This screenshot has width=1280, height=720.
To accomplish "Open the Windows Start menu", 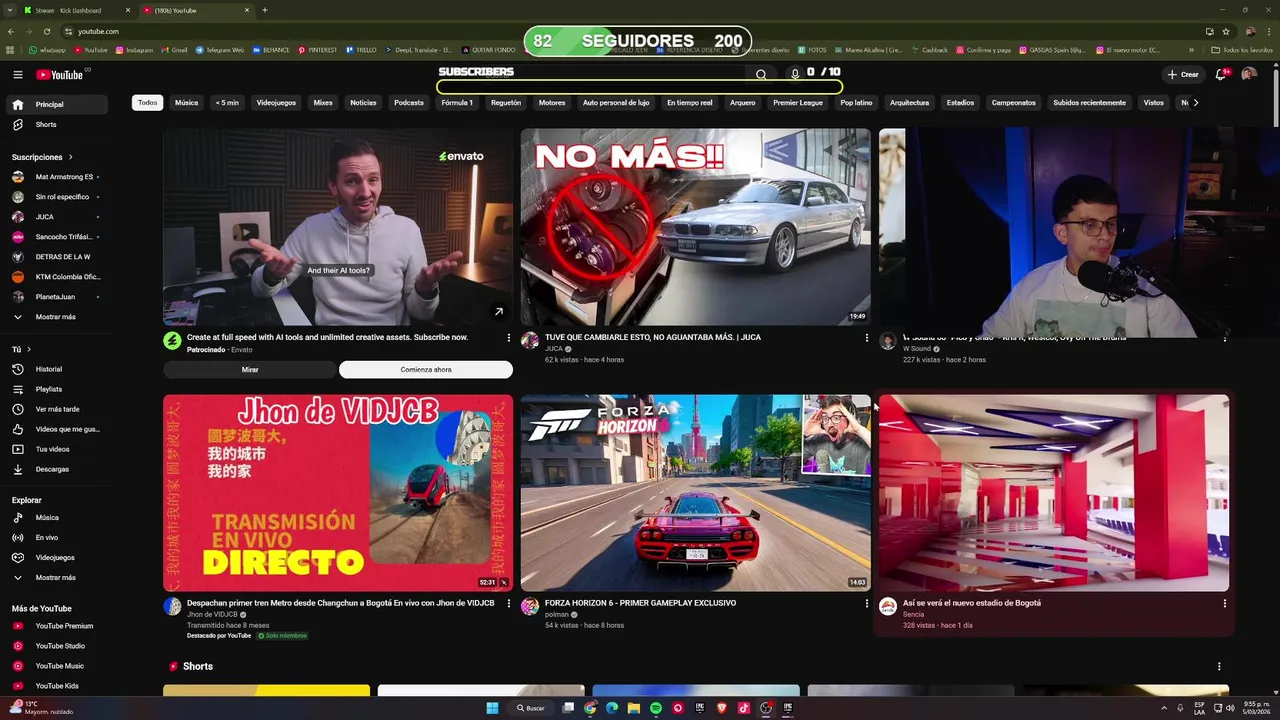I will click(x=492, y=708).
